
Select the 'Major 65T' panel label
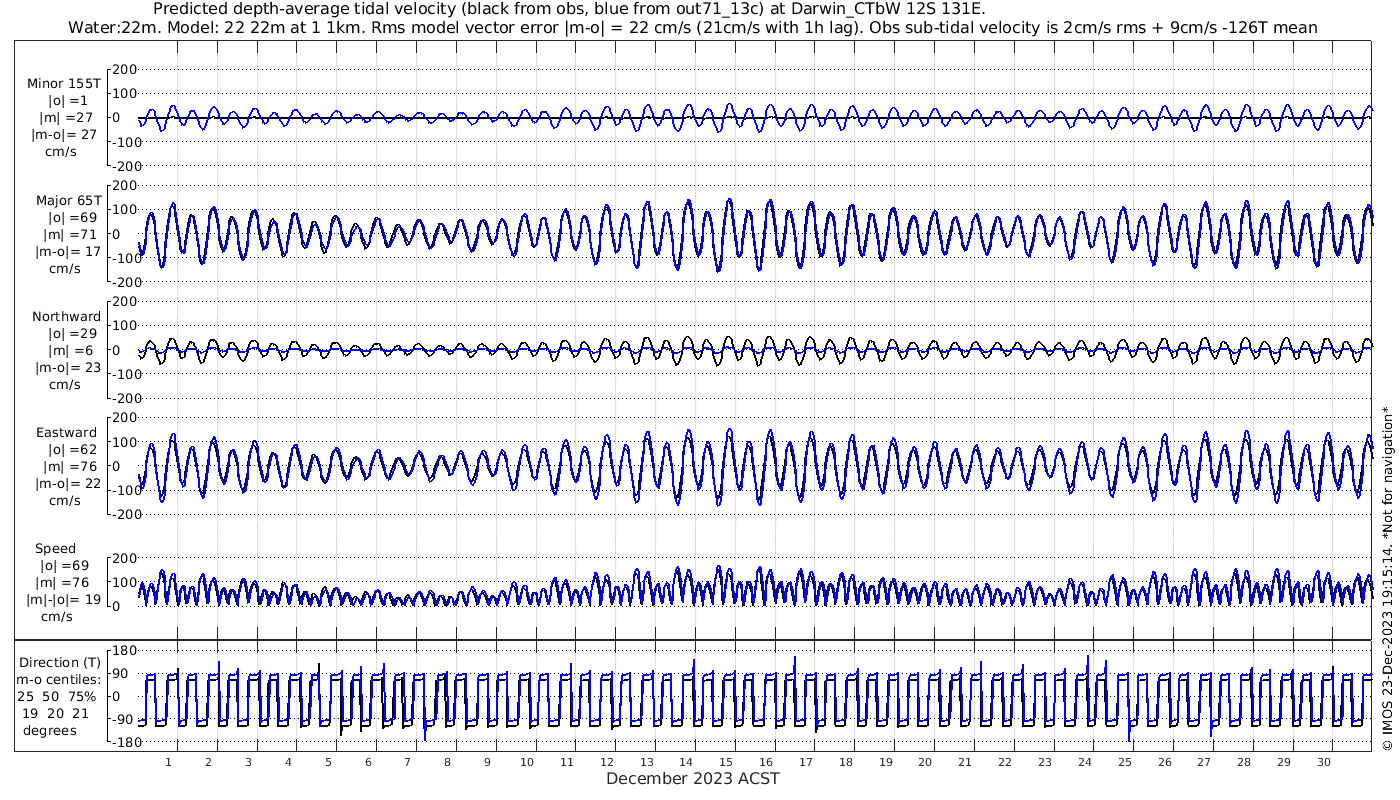point(68,201)
